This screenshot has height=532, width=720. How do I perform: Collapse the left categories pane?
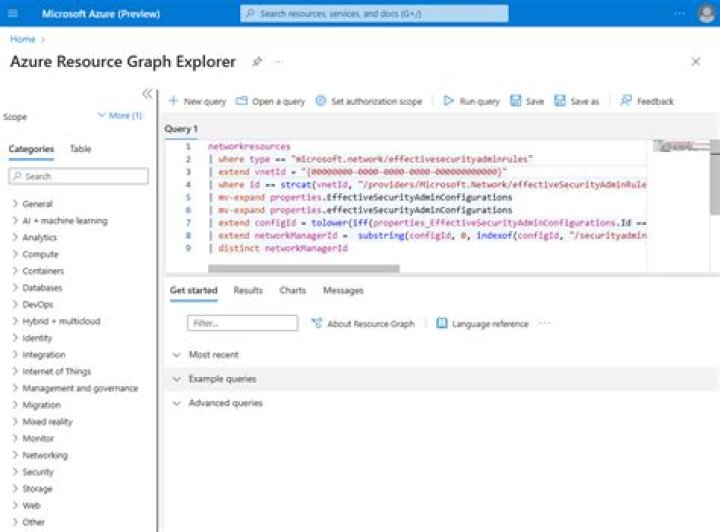point(147,94)
